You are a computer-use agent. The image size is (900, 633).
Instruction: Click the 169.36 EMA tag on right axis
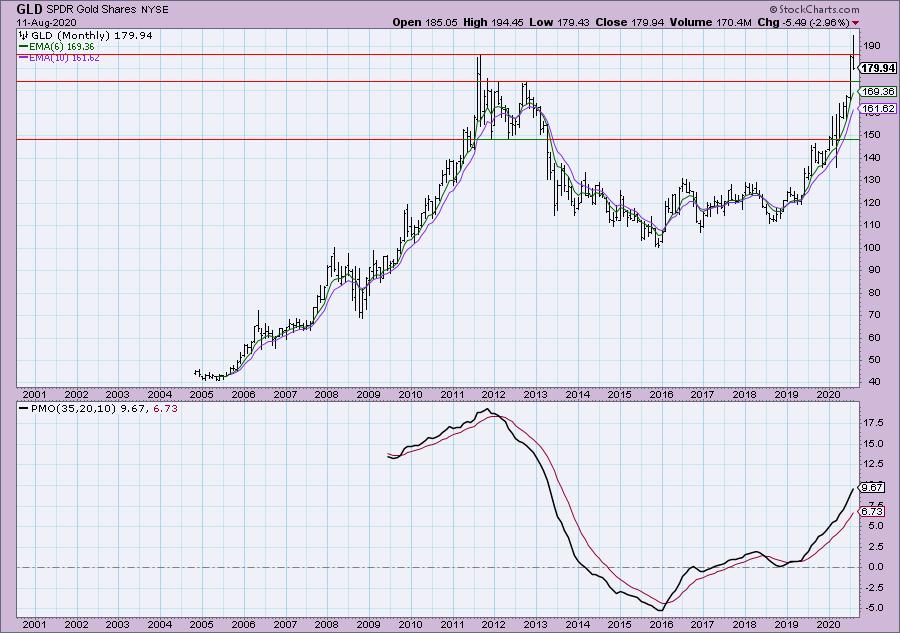pyautogui.click(x=878, y=91)
